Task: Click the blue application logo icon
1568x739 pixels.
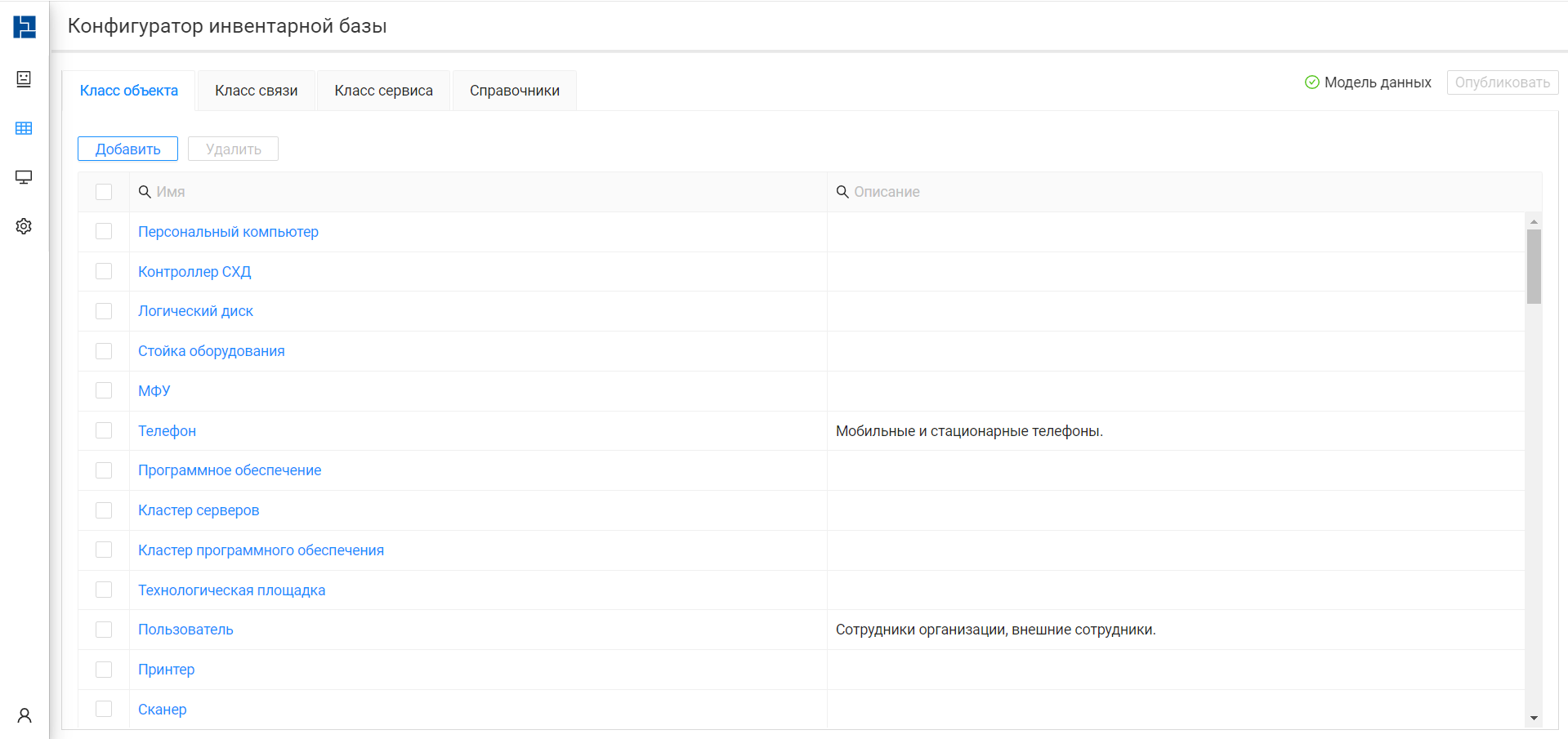Action: coord(25,27)
